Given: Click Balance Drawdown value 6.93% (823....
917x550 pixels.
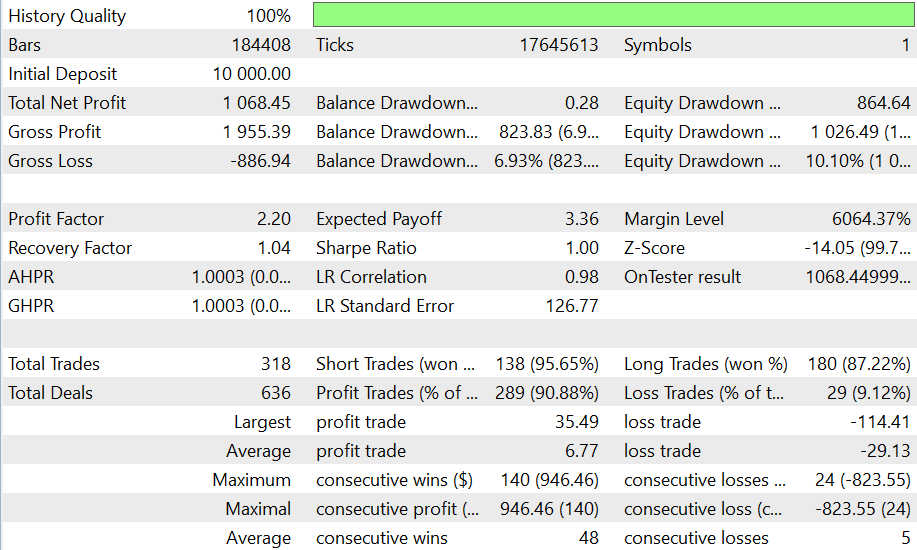Looking at the screenshot, I should tap(546, 161).
